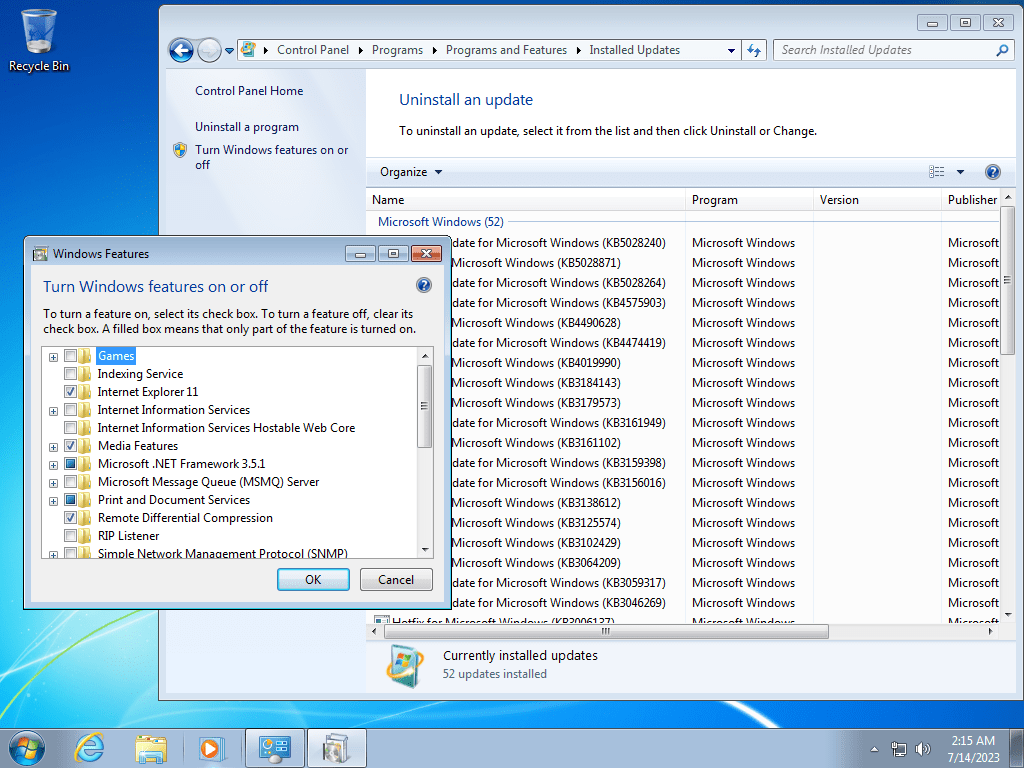Switch to Control Panel taskbar button
The height and width of the screenshot is (768, 1024).
pos(275,748)
